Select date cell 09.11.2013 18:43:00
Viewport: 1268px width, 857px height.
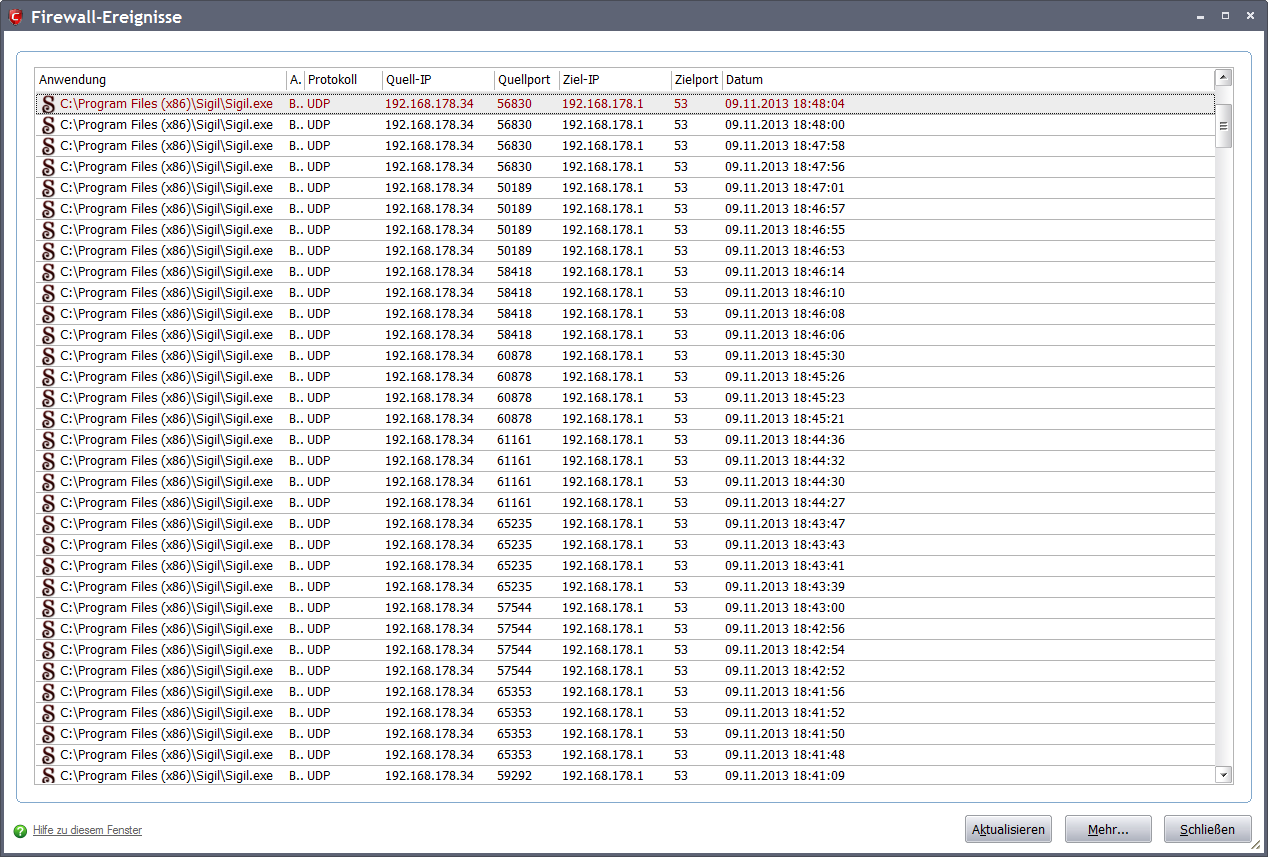point(785,608)
